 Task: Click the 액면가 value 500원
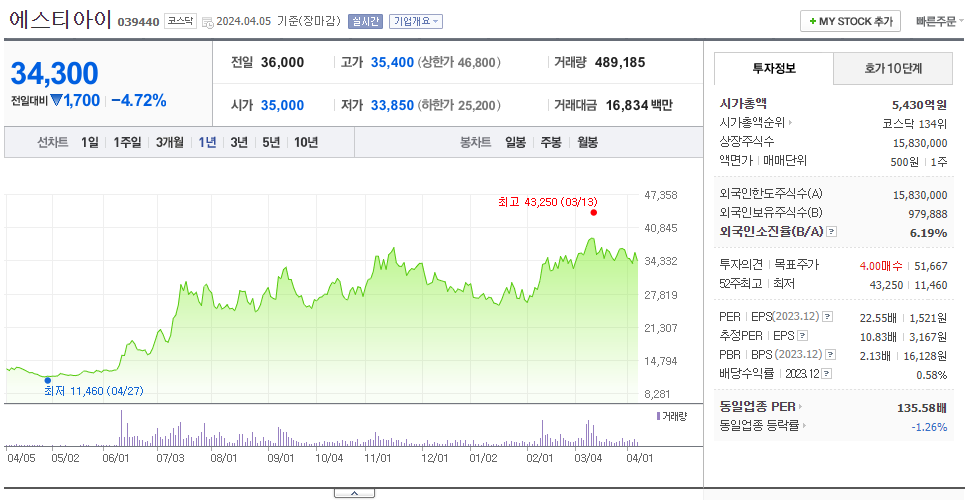[x=906, y=162]
